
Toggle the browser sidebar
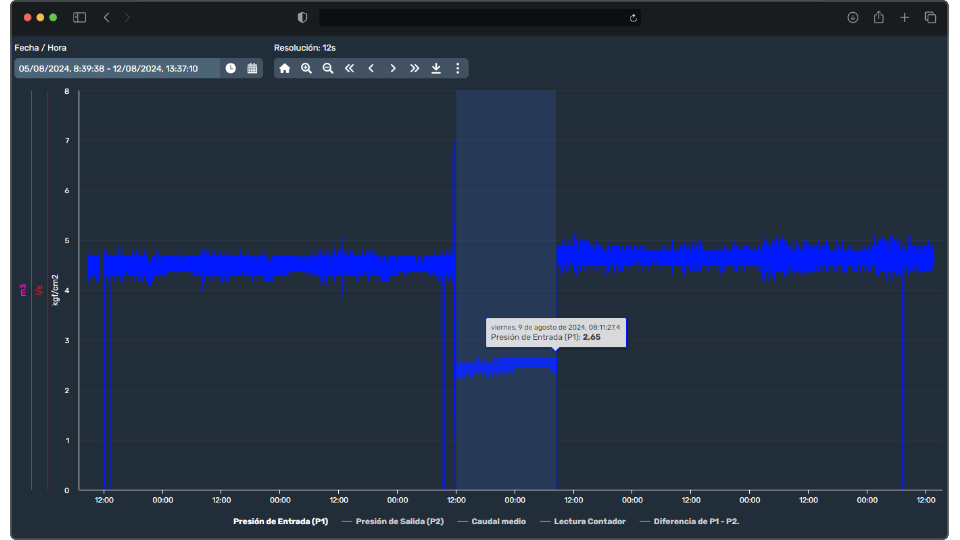coord(80,17)
